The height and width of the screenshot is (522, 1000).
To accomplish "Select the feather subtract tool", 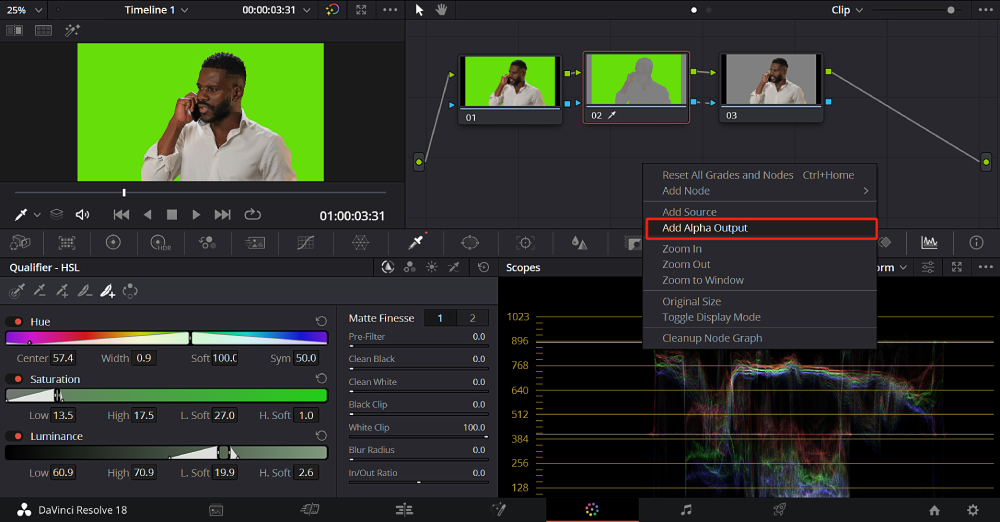I will pos(84,291).
